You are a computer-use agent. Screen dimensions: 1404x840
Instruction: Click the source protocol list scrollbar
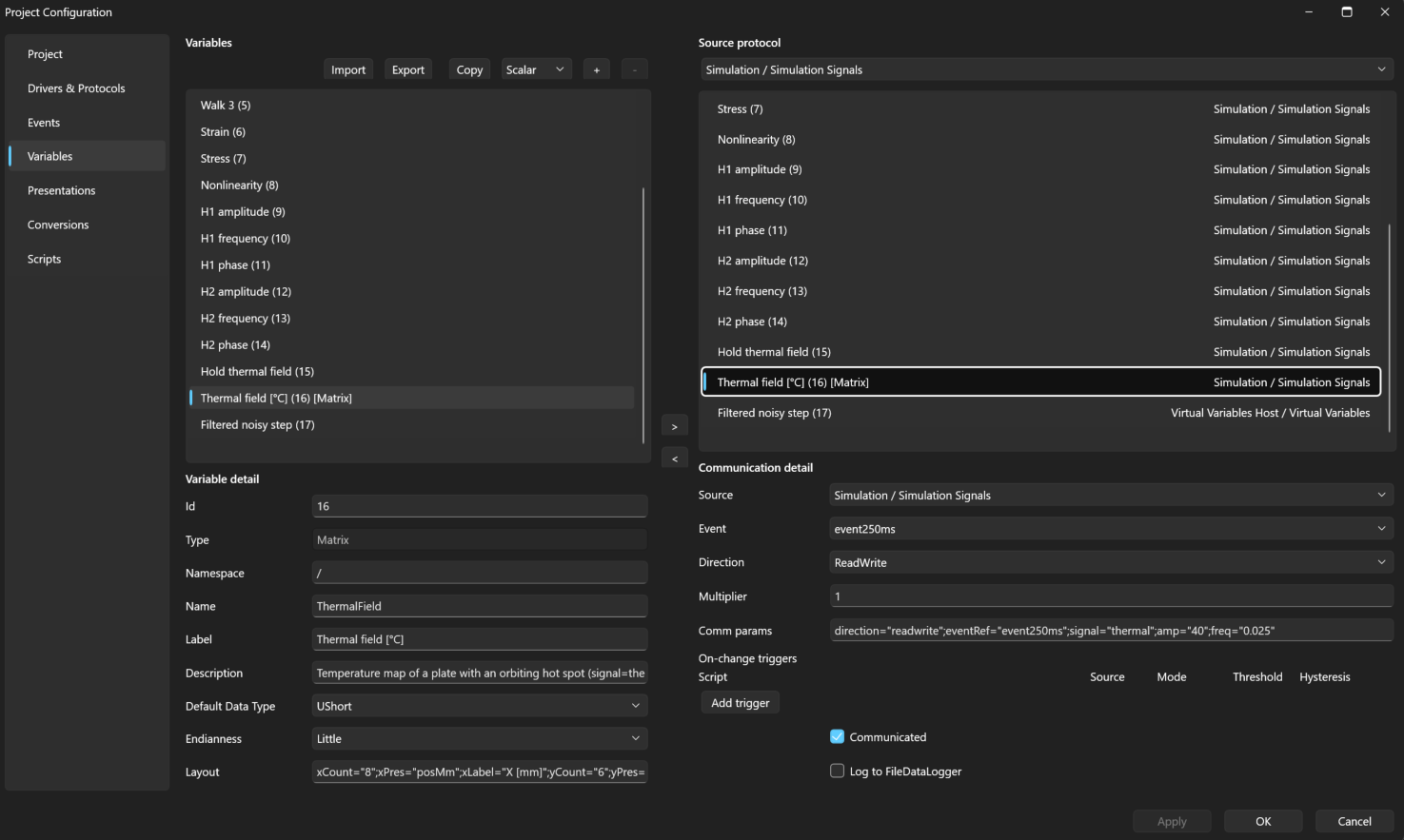(1390, 327)
